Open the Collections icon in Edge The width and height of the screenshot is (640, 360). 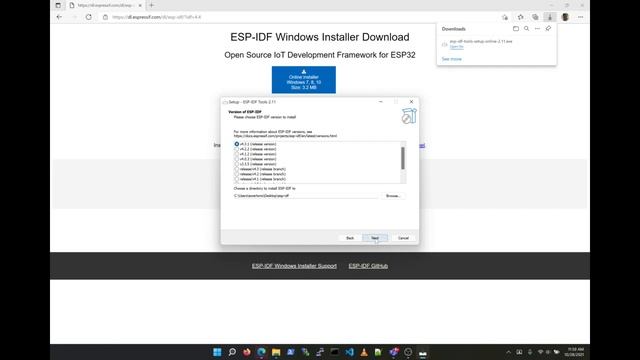[x=535, y=17]
